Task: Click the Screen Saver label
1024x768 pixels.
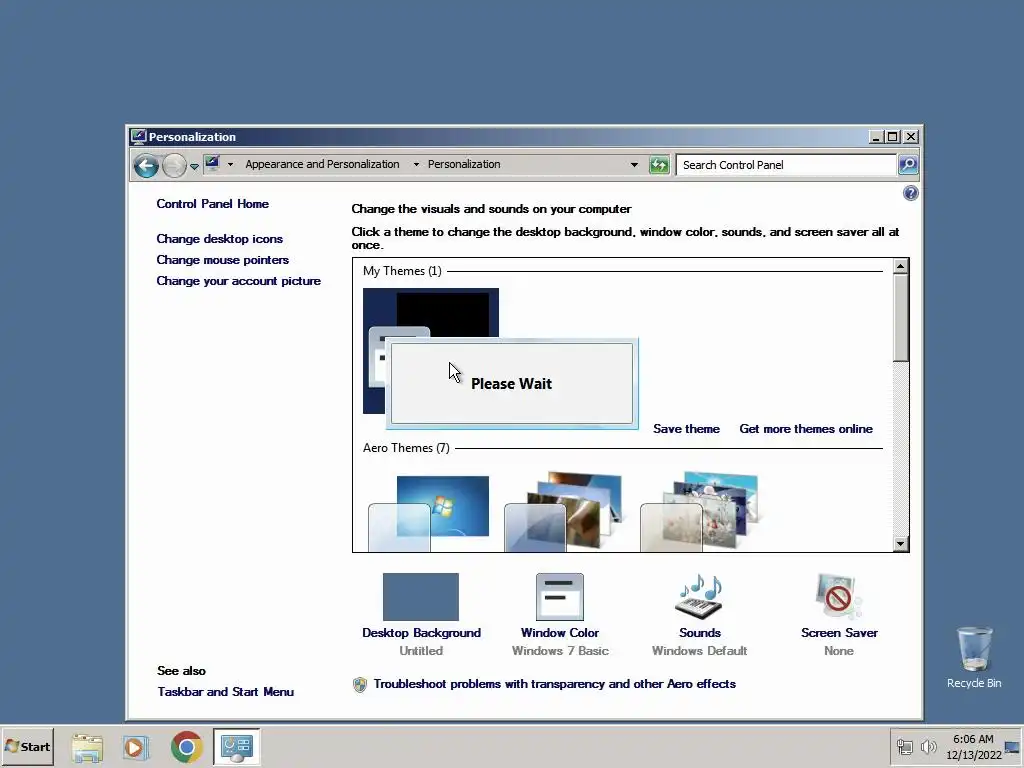Action: click(x=839, y=633)
